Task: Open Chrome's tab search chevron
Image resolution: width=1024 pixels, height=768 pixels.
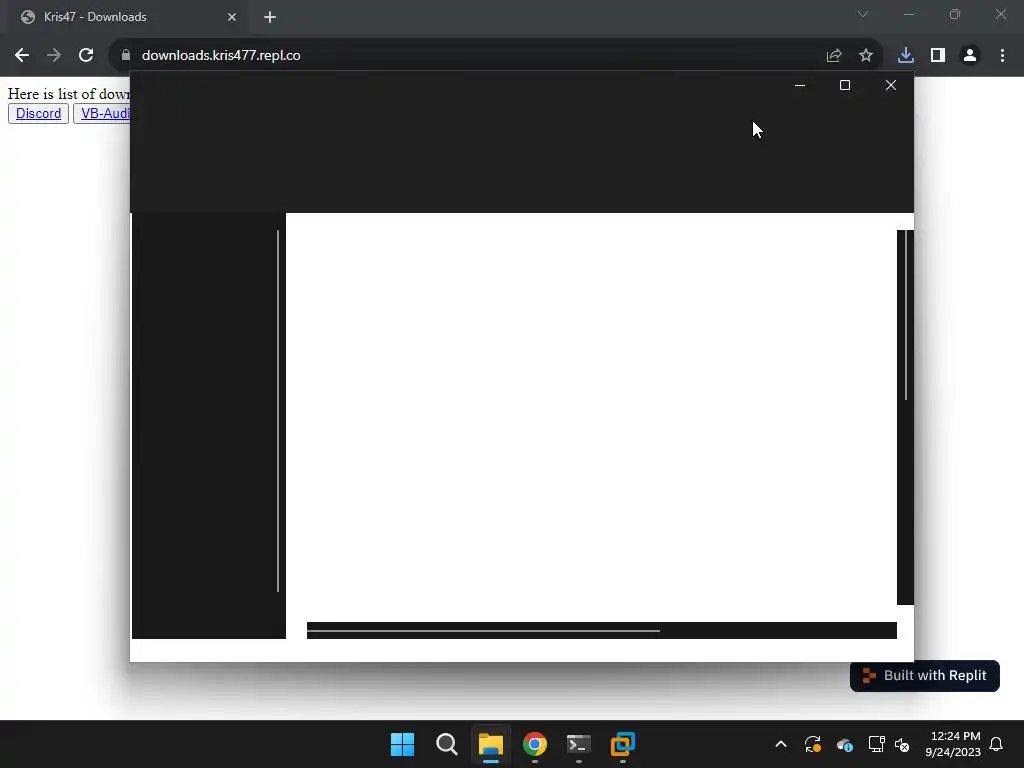Action: [863, 14]
